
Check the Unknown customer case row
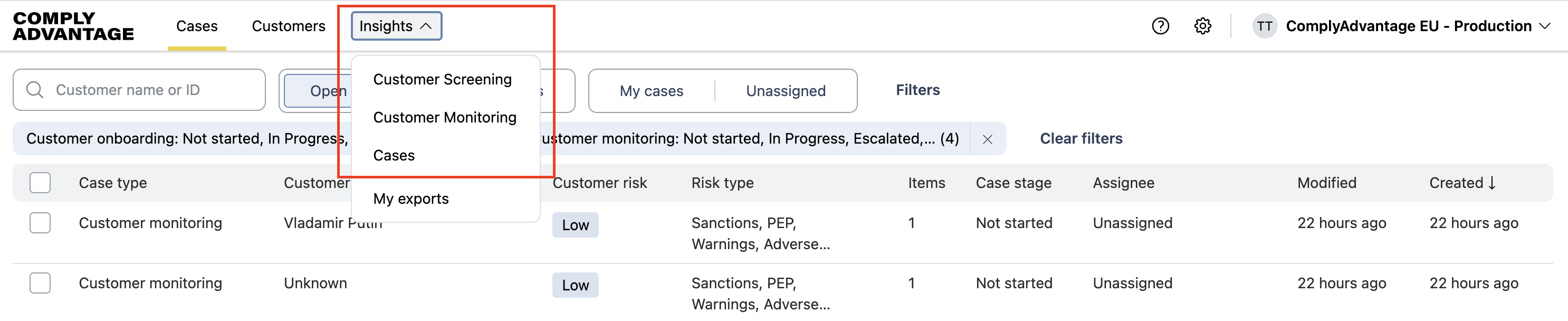point(40,283)
